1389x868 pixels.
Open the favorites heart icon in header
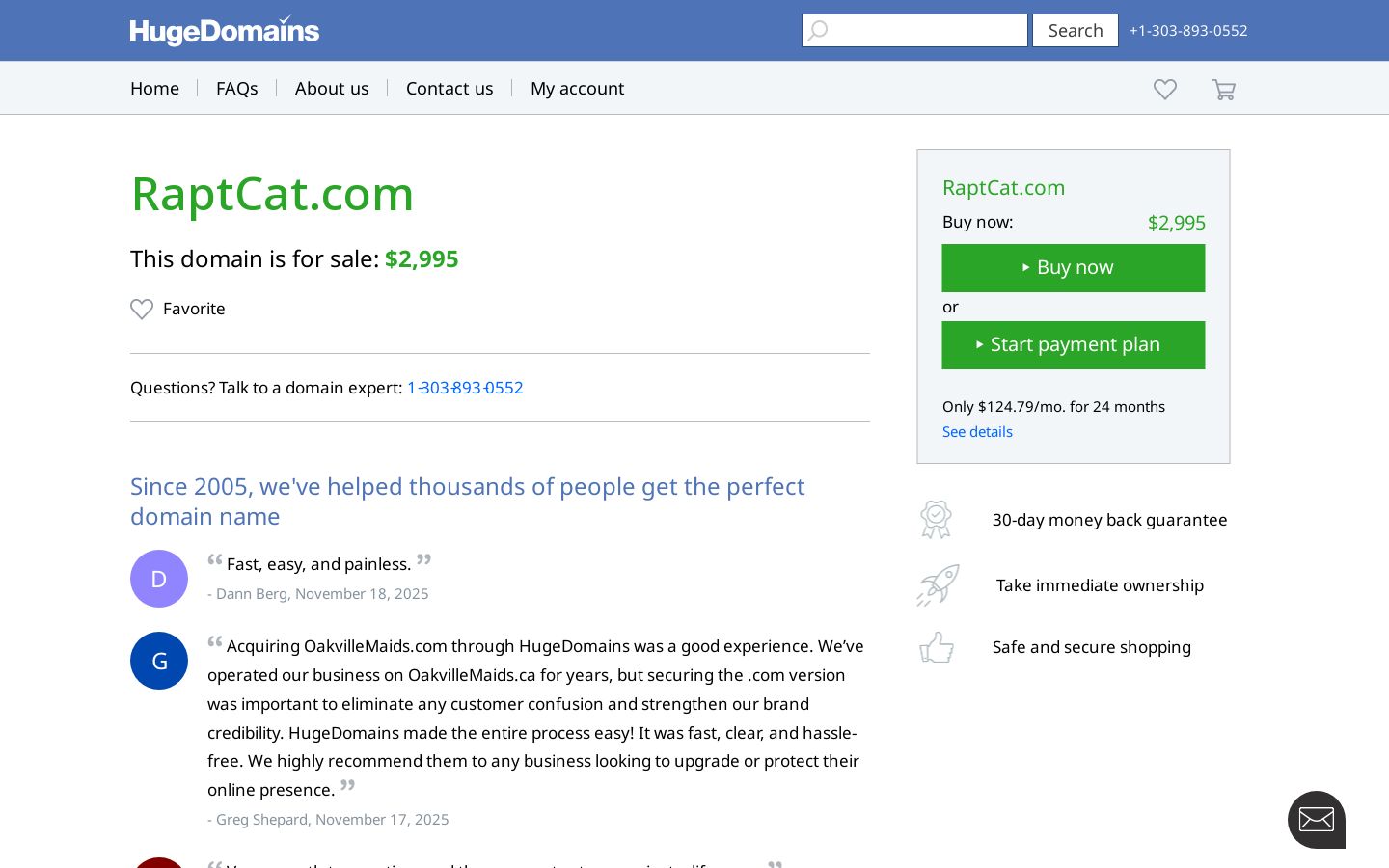pyautogui.click(x=1165, y=89)
